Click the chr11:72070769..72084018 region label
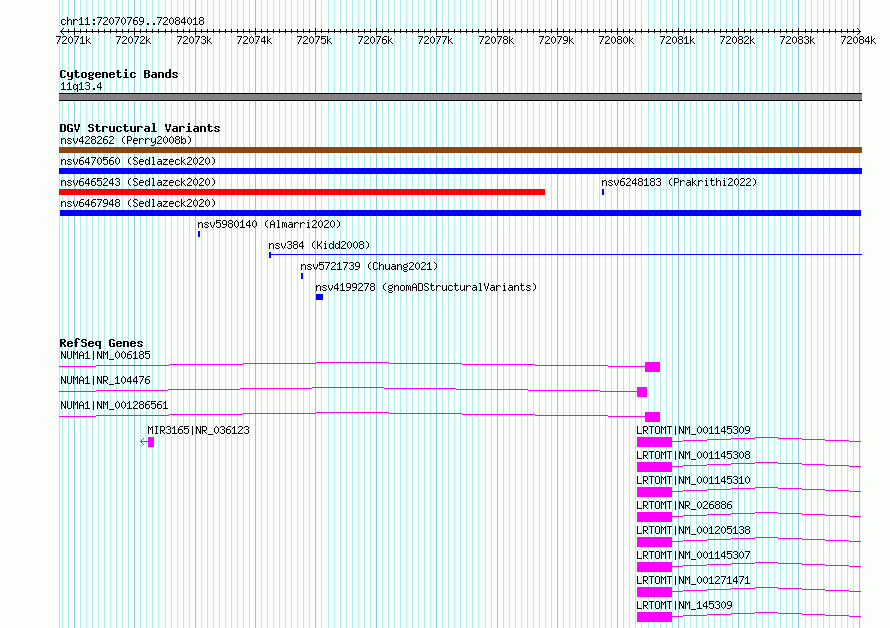The image size is (890, 628). (x=132, y=21)
